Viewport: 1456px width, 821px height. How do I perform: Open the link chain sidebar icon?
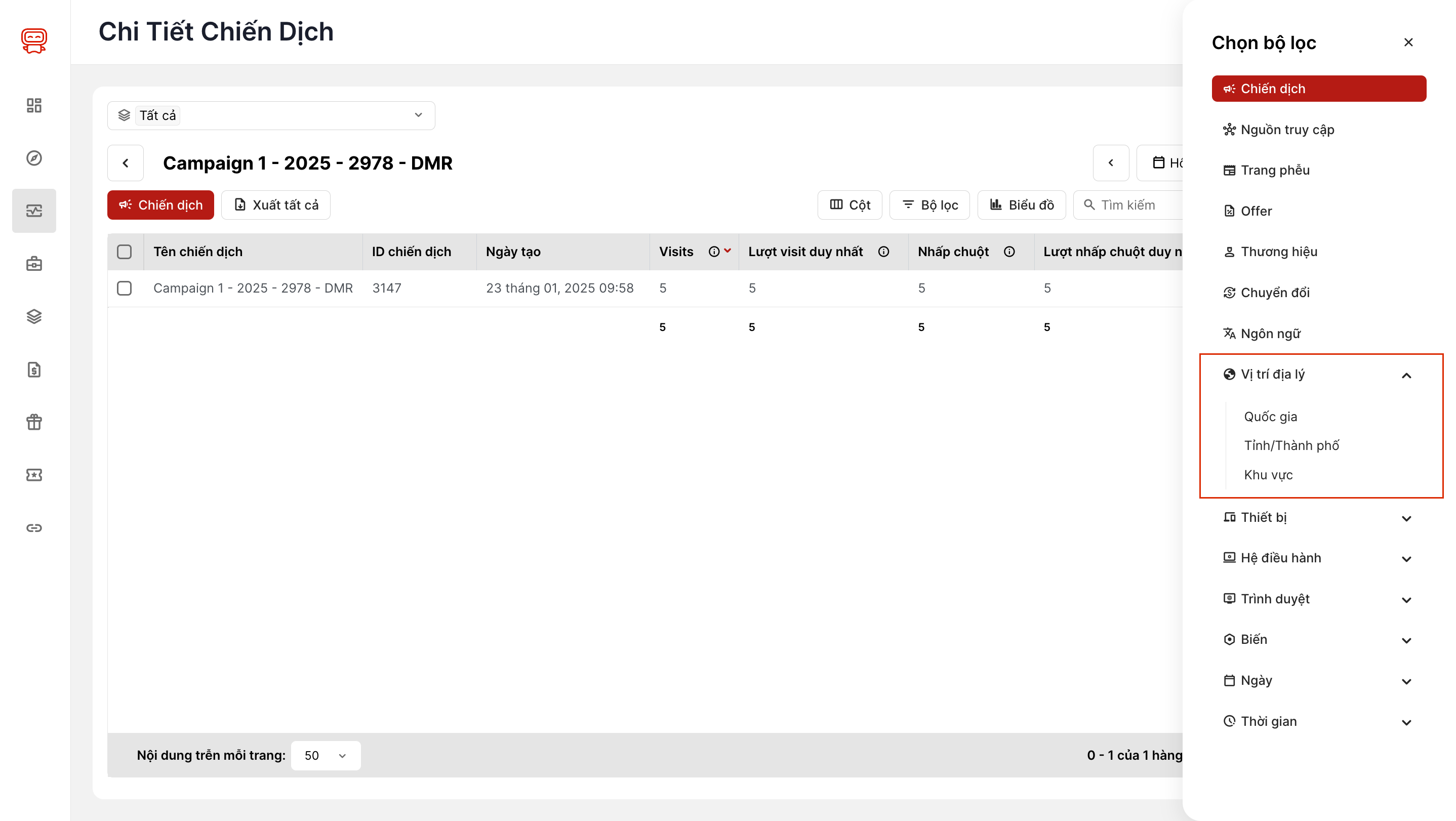pyautogui.click(x=34, y=528)
